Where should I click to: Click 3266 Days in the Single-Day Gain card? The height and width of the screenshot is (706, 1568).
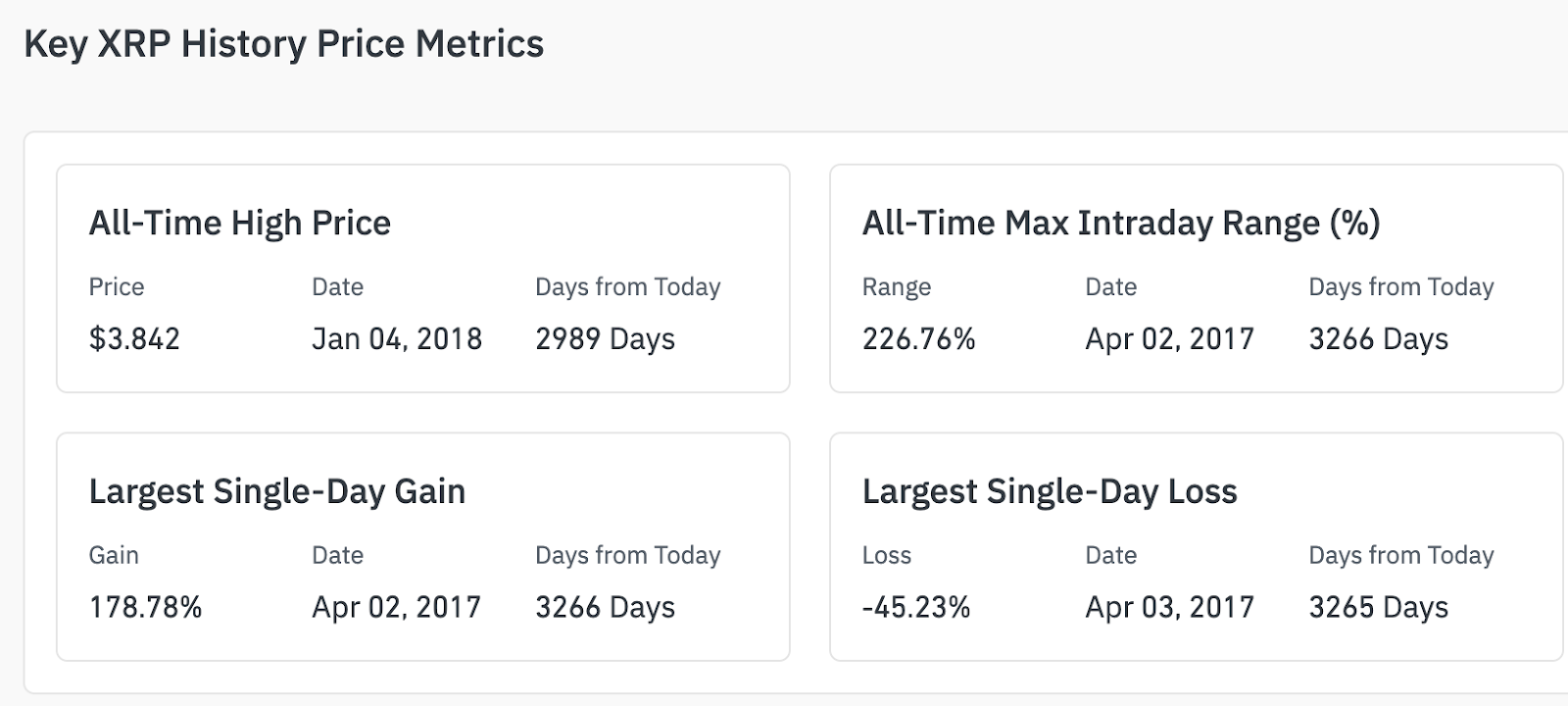[x=605, y=608]
